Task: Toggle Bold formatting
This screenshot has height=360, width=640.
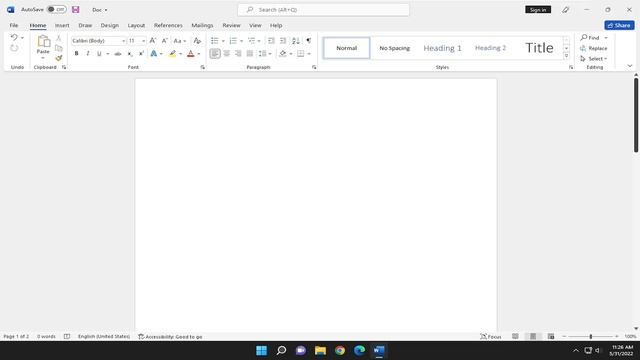Action: [x=76, y=53]
